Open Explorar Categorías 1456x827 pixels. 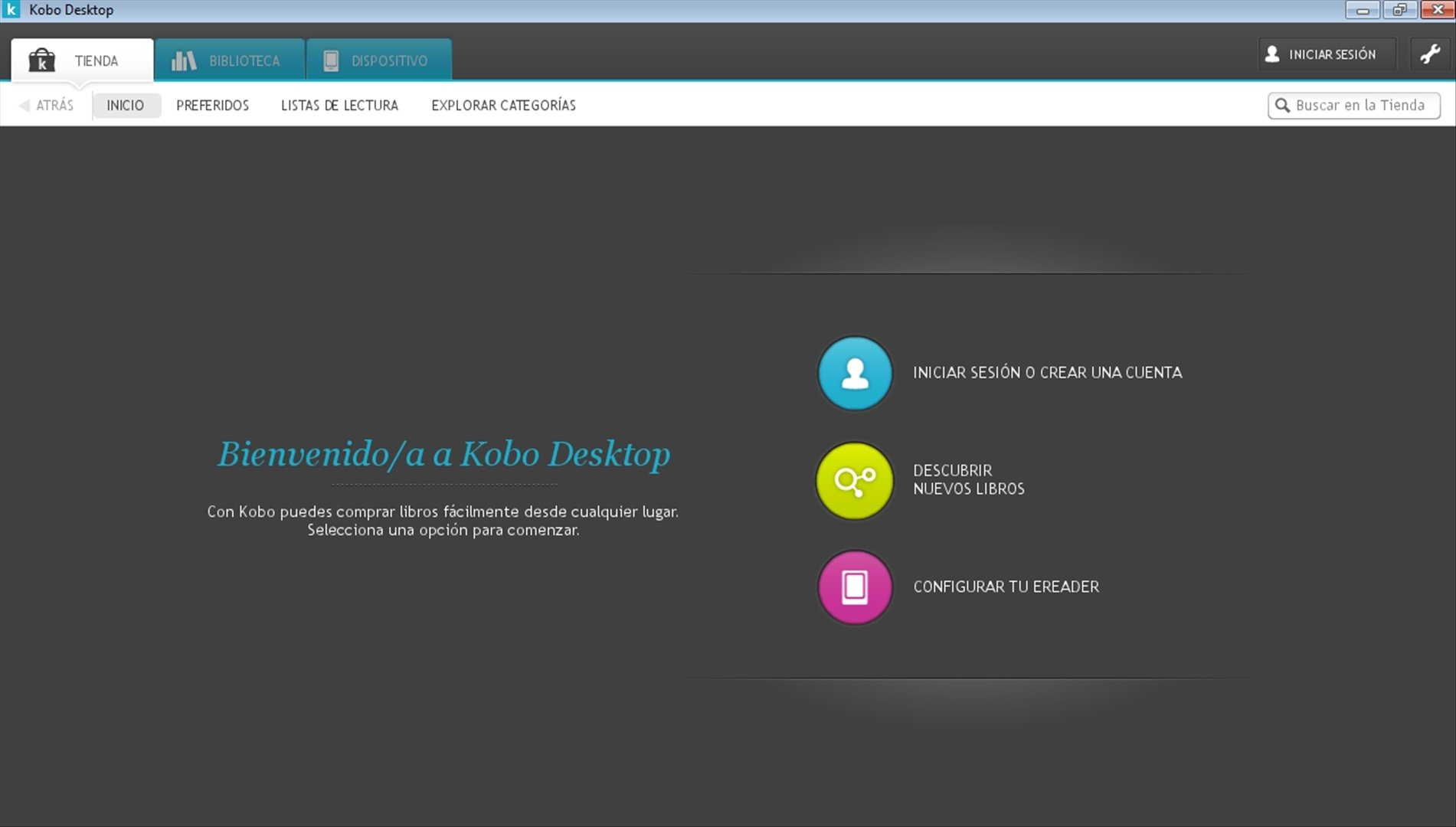(503, 106)
